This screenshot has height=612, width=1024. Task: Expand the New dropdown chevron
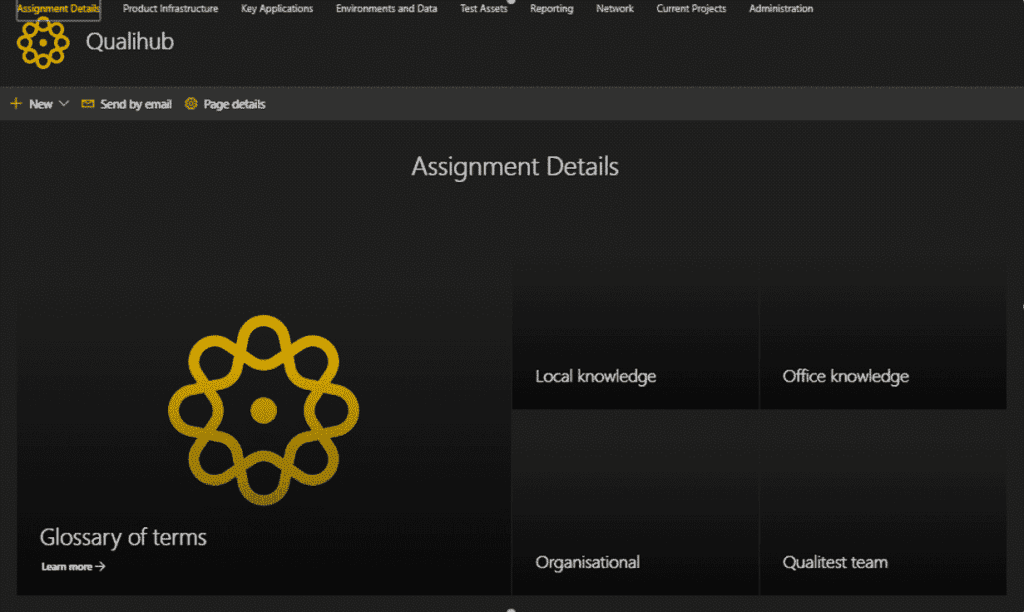pyautogui.click(x=64, y=103)
